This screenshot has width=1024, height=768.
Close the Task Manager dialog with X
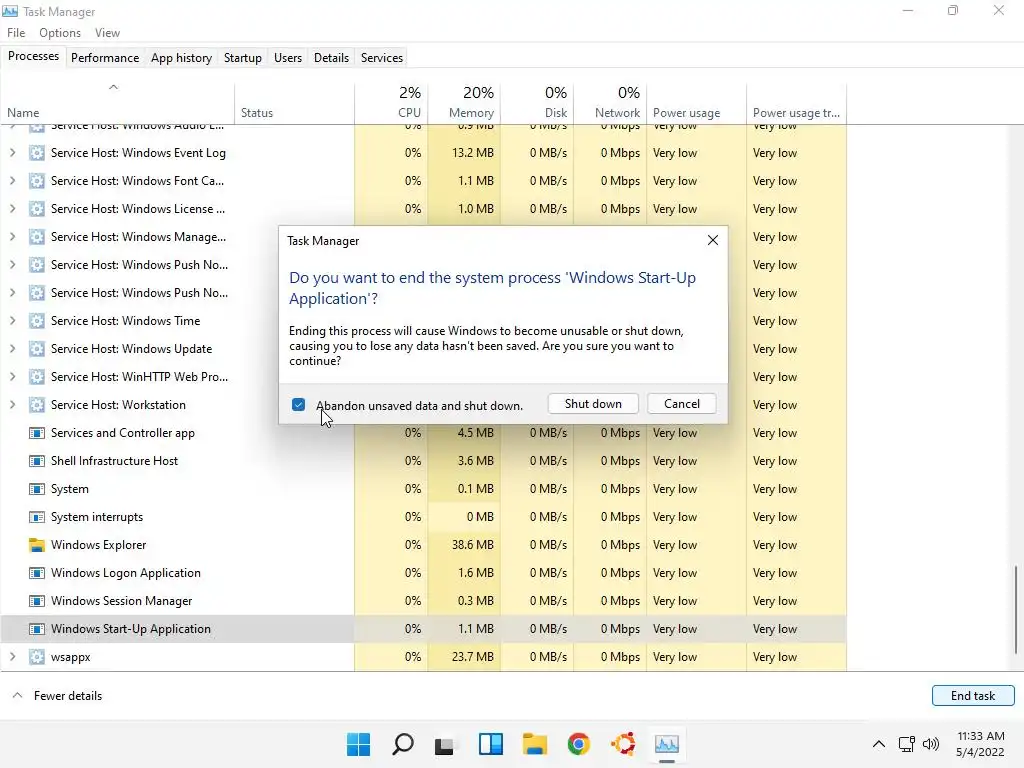click(713, 240)
